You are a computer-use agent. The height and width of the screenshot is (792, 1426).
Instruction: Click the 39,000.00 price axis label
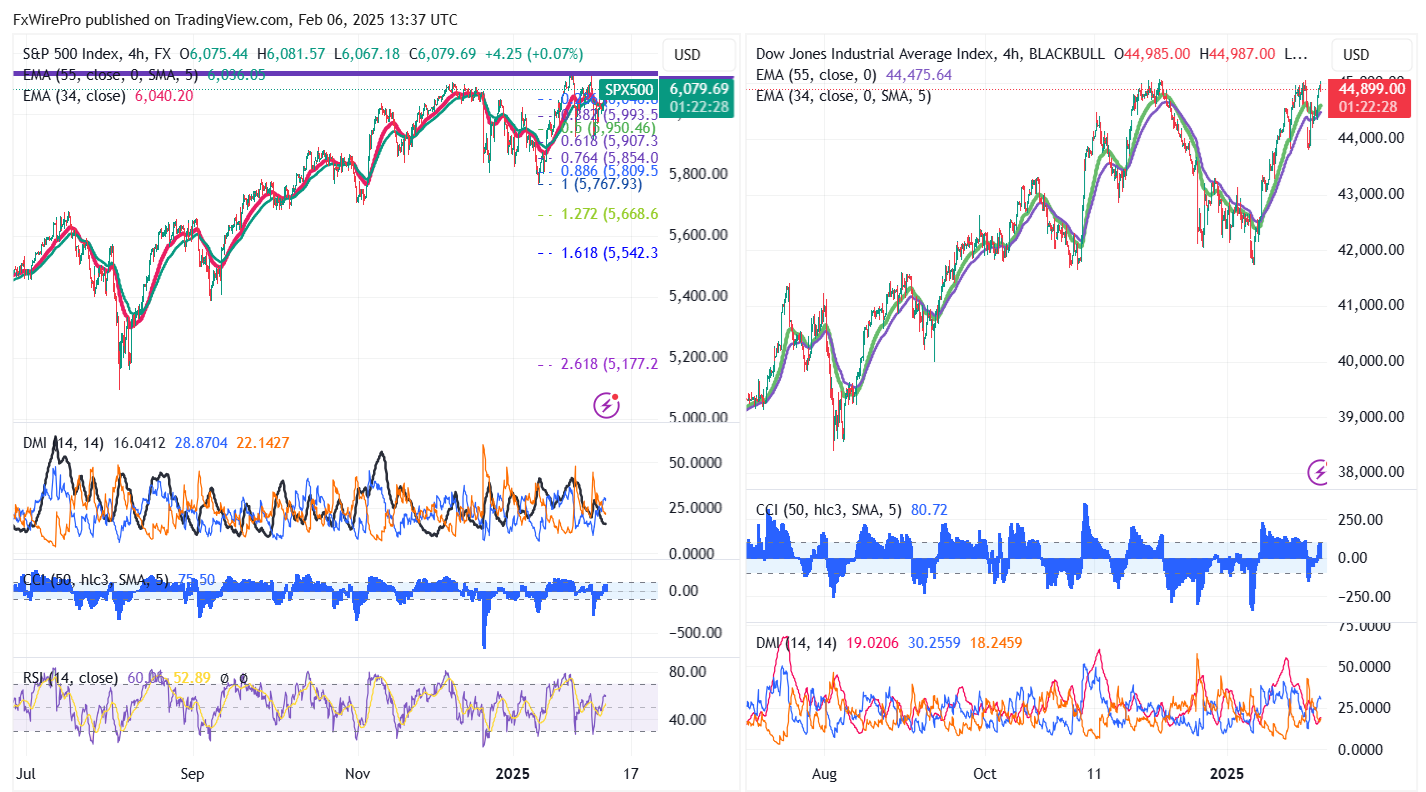tap(1372, 417)
